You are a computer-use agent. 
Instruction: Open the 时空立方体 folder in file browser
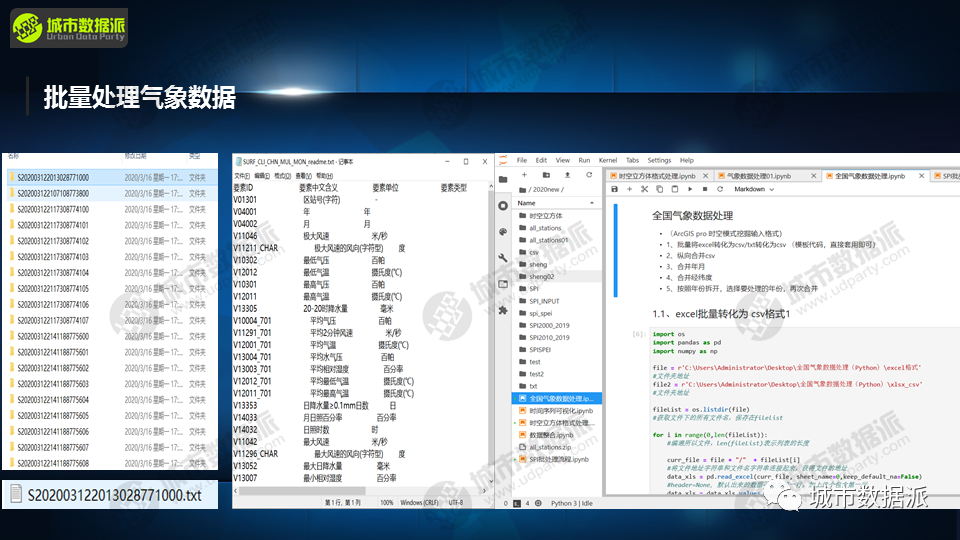click(x=557, y=216)
